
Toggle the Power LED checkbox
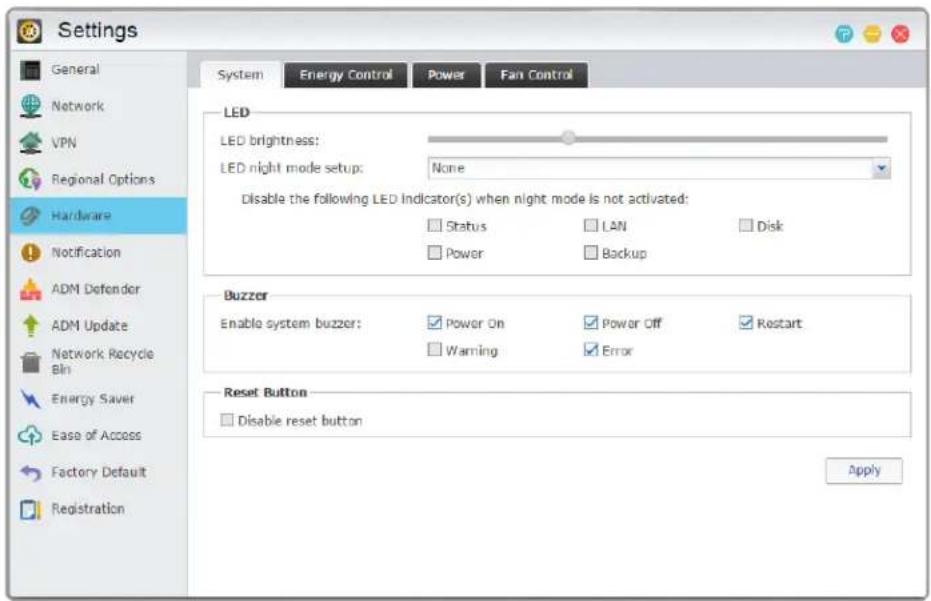pyautogui.click(x=435, y=252)
